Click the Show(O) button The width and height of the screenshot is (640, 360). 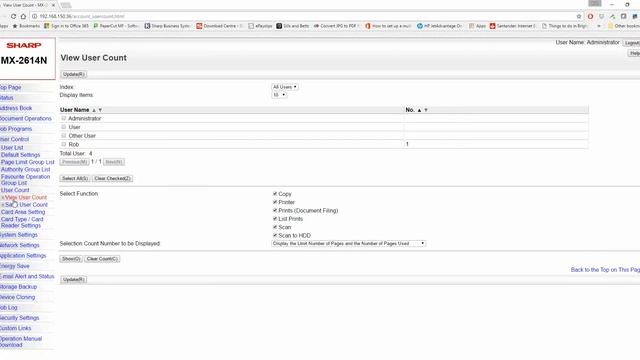[x=71, y=259]
